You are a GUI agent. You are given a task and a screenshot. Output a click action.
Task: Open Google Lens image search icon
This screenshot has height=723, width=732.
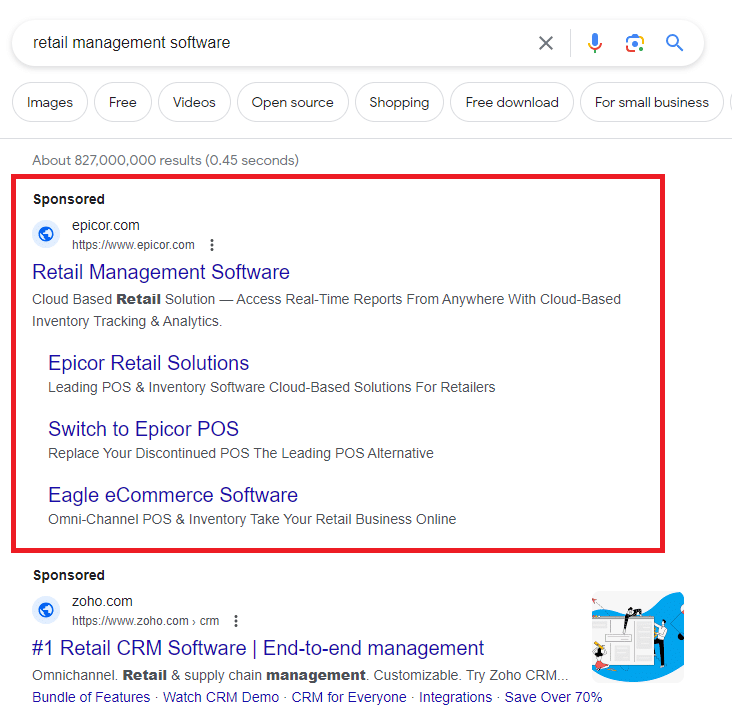click(634, 43)
